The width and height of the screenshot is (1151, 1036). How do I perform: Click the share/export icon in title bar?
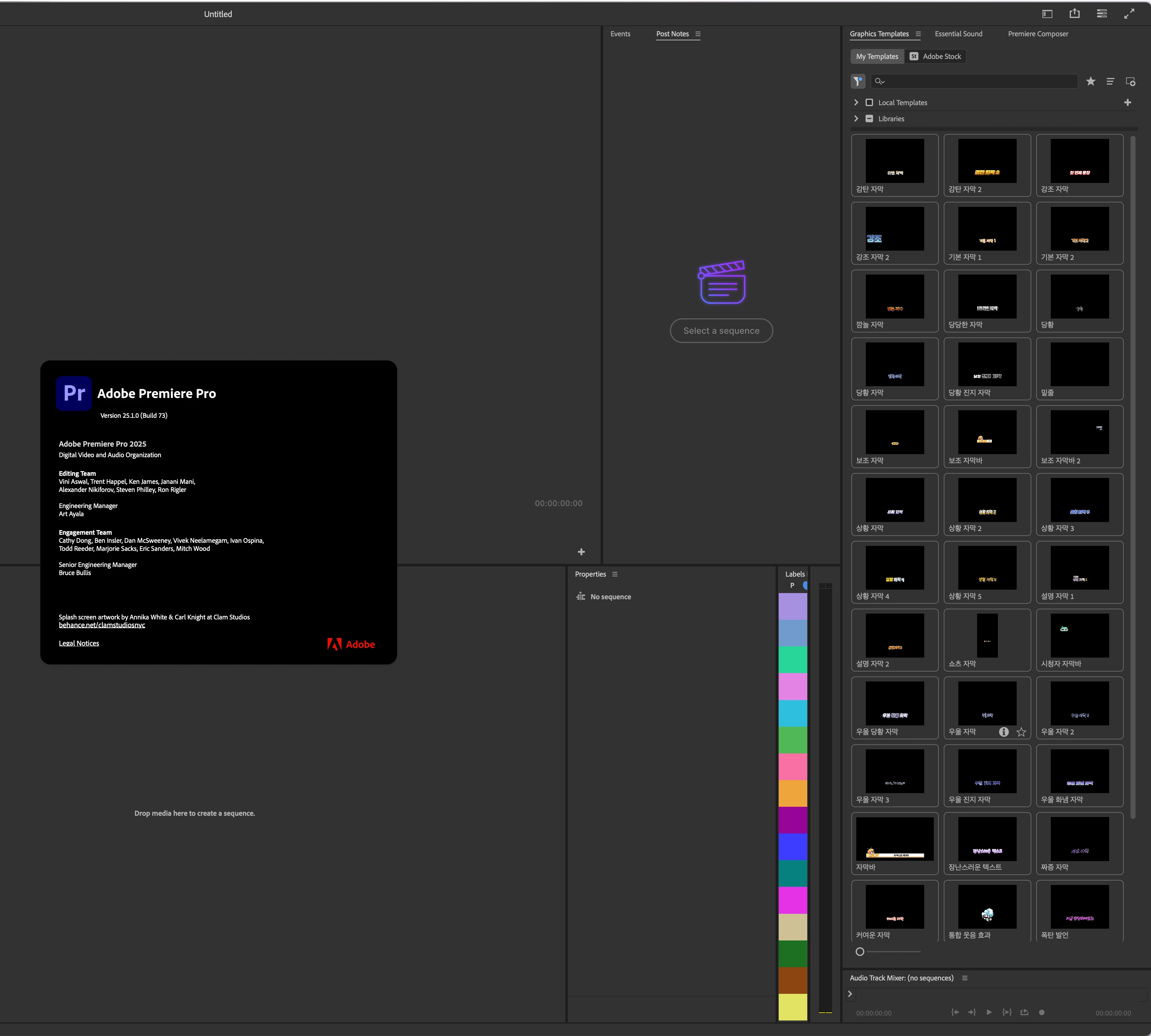pyautogui.click(x=1074, y=14)
